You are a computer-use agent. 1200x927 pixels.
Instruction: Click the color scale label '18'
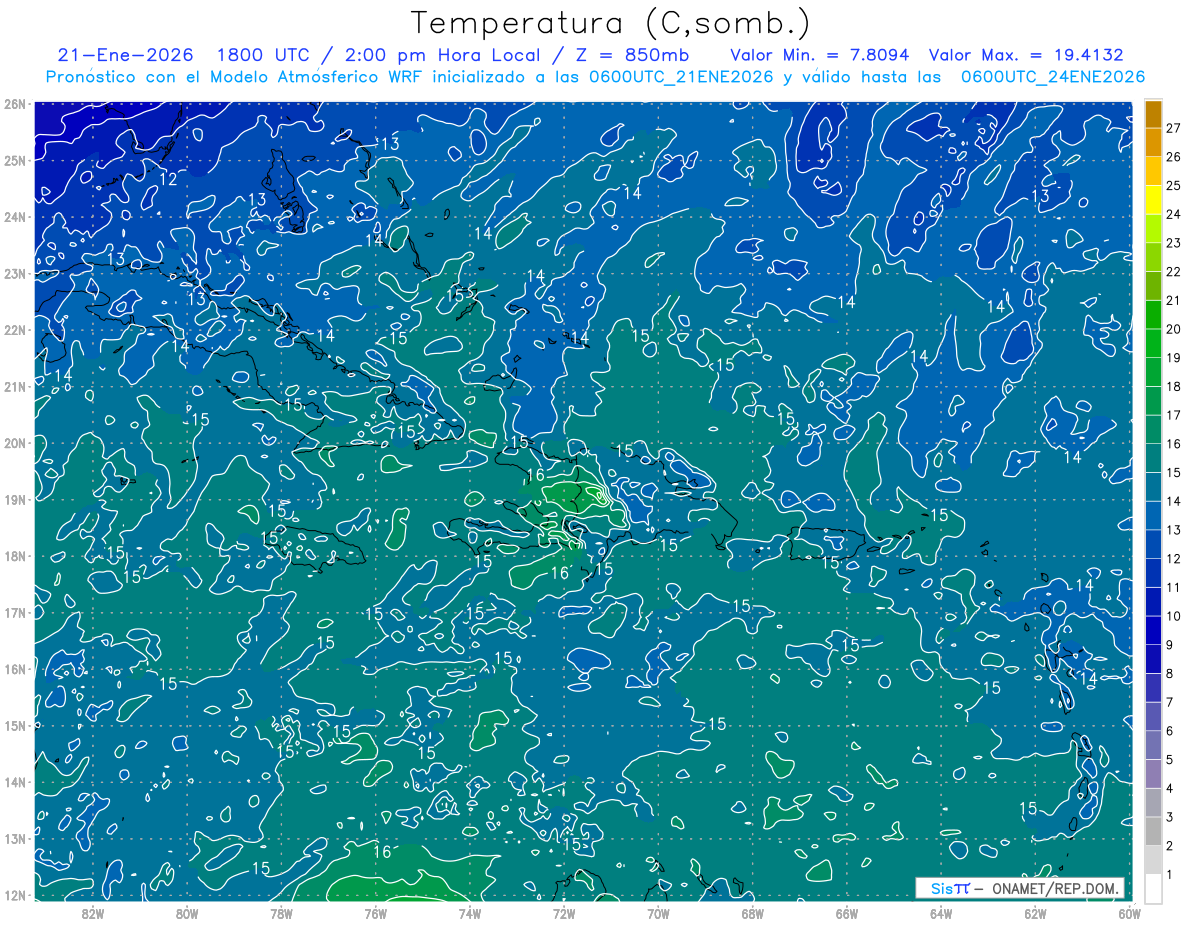click(1174, 386)
